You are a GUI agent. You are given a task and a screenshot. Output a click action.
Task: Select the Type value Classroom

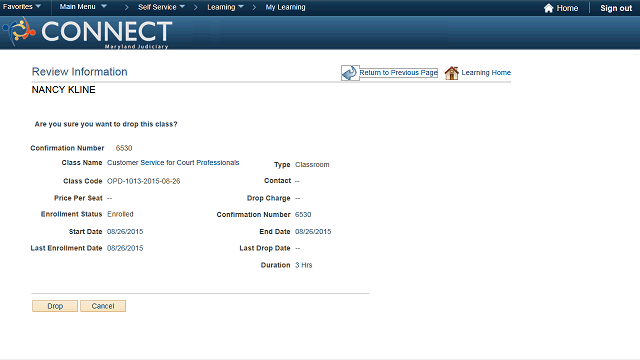(312, 165)
